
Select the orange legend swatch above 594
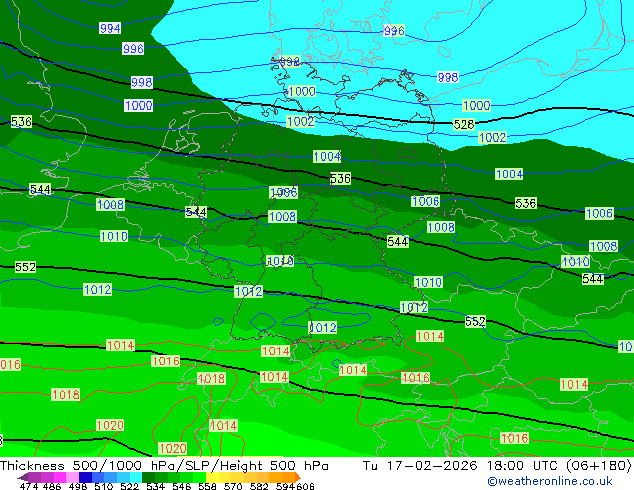point(288,477)
